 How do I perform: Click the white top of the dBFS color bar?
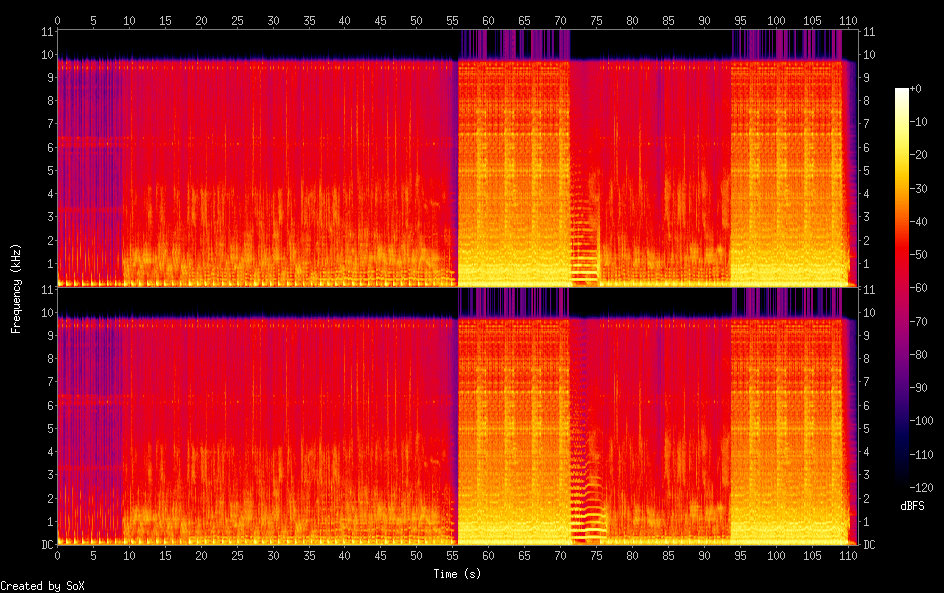[x=901, y=92]
